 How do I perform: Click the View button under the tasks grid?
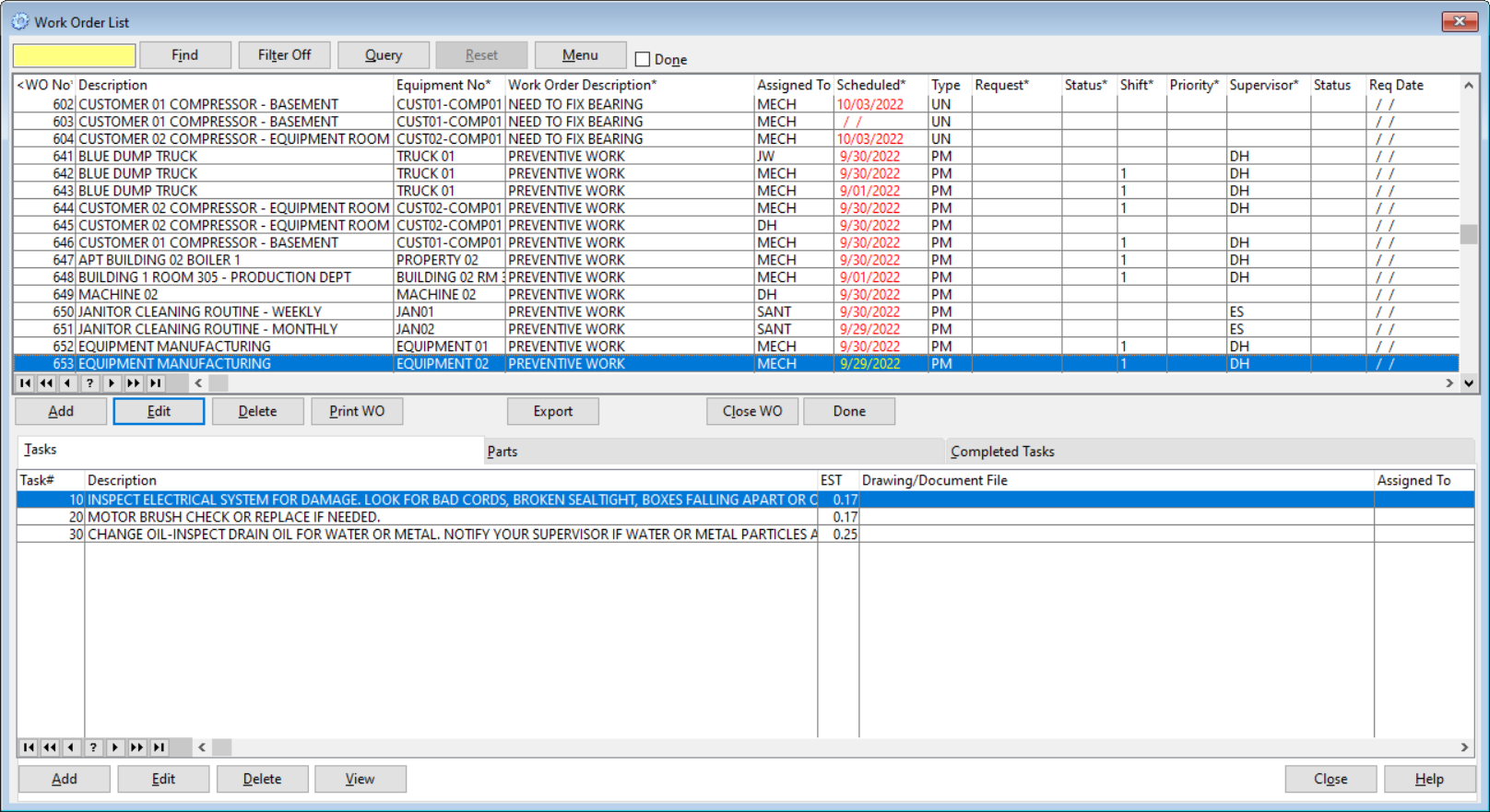(x=360, y=779)
